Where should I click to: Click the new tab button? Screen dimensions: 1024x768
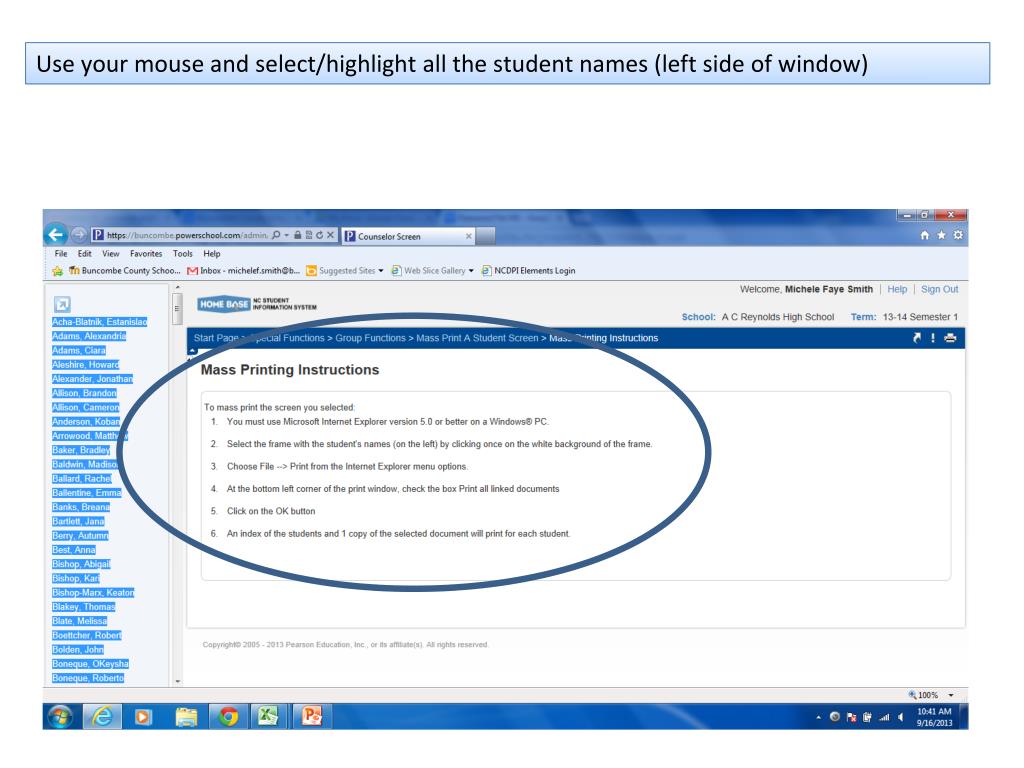pyautogui.click(x=485, y=236)
